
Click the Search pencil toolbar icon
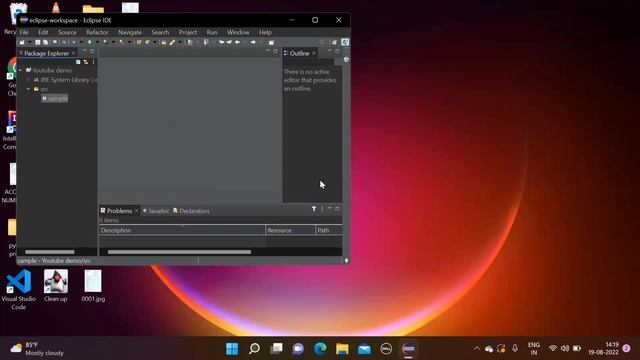point(172,42)
